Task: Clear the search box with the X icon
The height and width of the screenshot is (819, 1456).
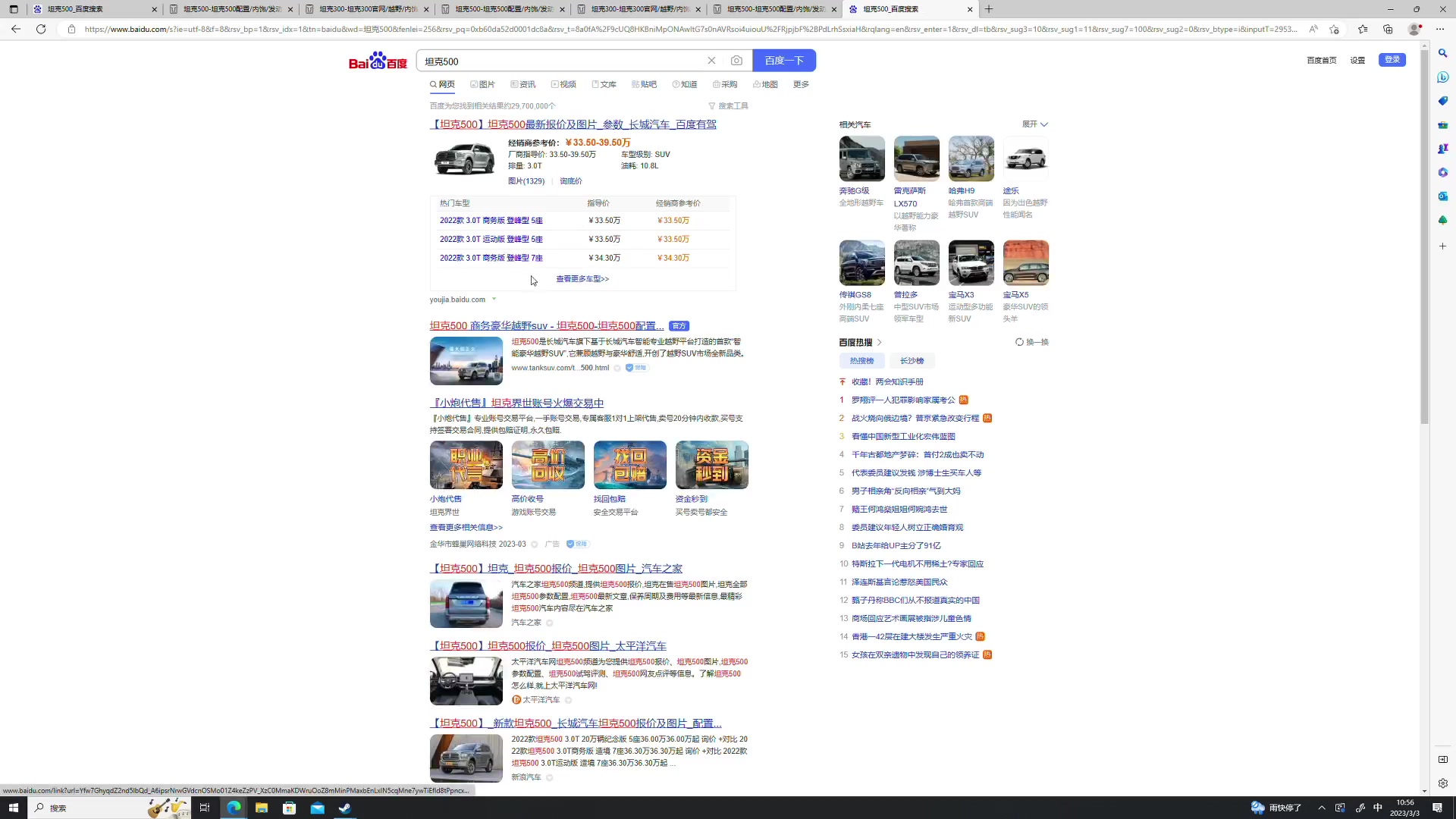Action: coord(711,61)
